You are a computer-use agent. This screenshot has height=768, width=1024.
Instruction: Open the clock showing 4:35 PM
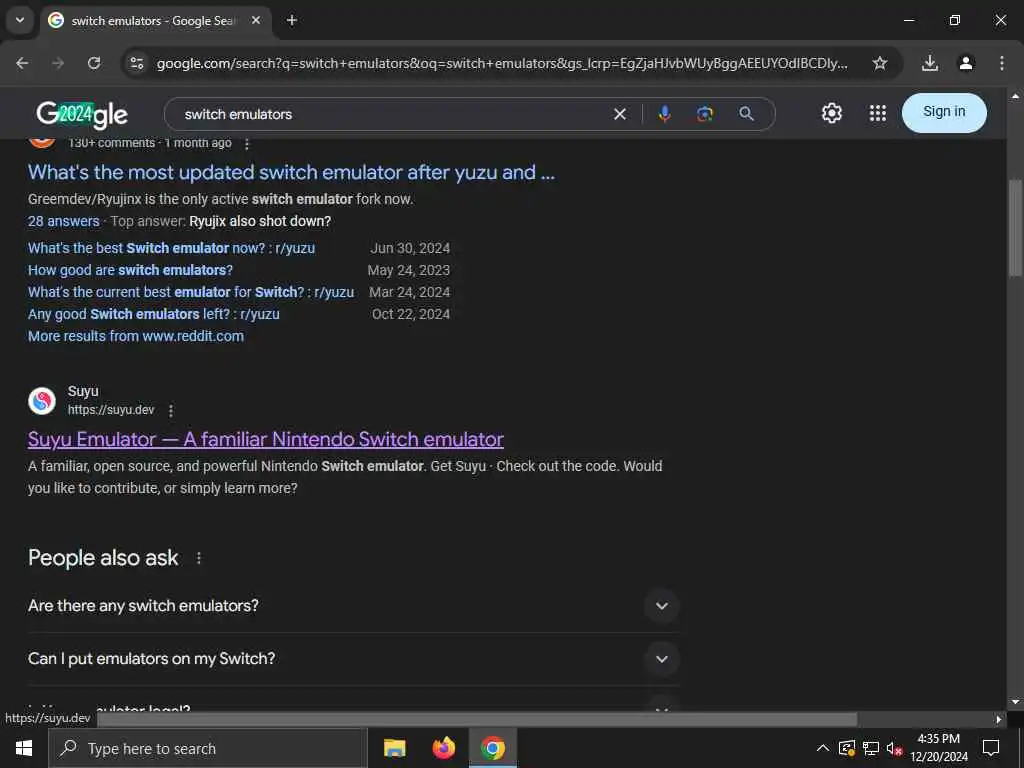938,748
